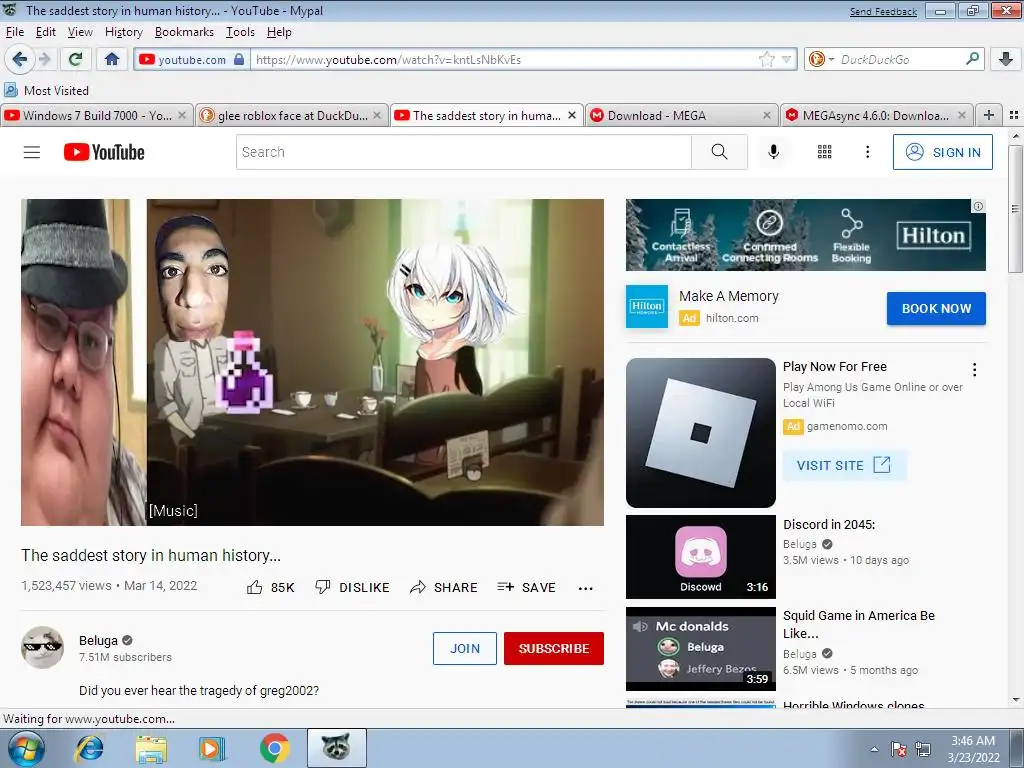This screenshot has height=768, width=1024.
Task: Open the History menu
Action: coord(123,32)
